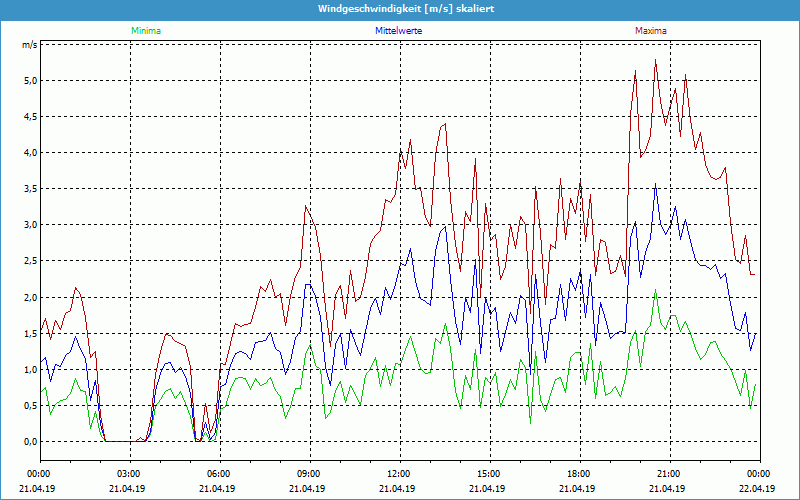Click the 4,5 y-axis value label
Screen dimensions: 800x500
[x=30, y=116]
